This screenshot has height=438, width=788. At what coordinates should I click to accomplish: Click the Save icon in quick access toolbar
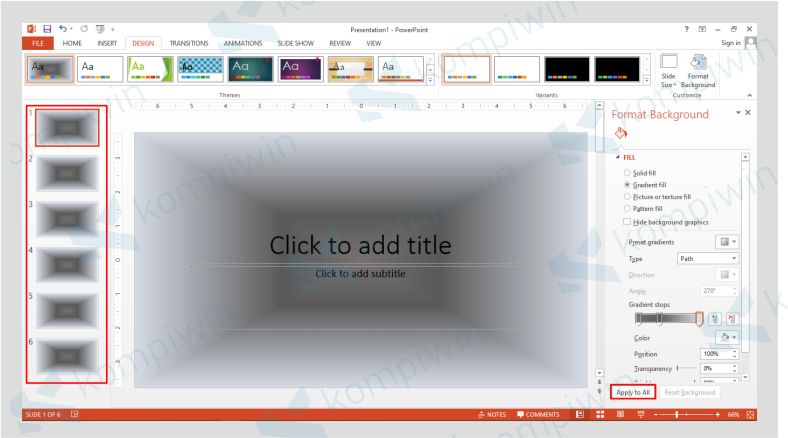pyautogui.click(x=47, y=29)
